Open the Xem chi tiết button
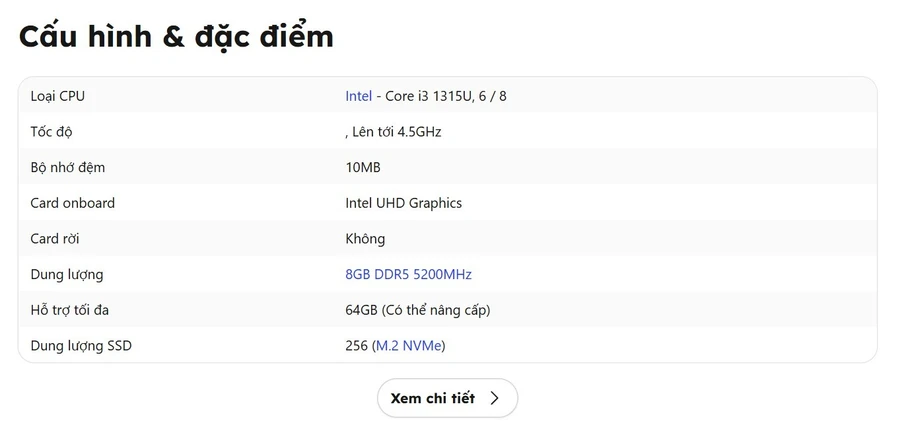 (447, 398)
